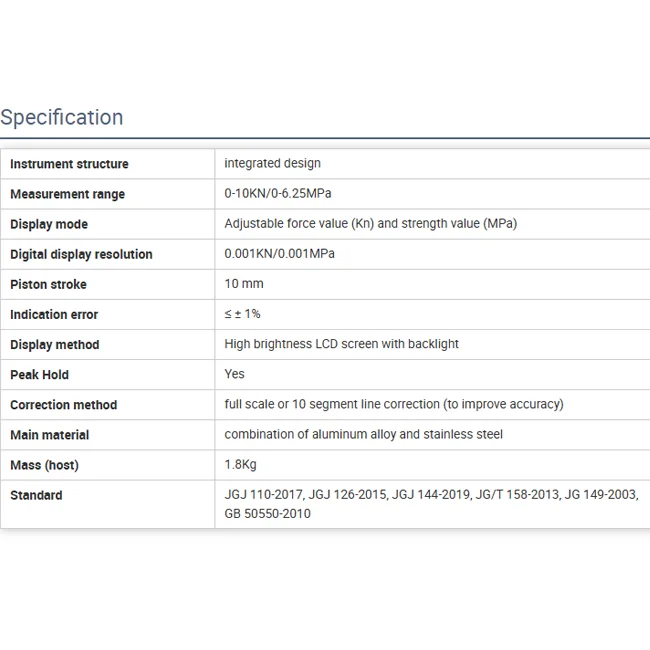Viewport: 650px width, 650px height.
Task: Select the Indication error label
Action: (54, 314)
